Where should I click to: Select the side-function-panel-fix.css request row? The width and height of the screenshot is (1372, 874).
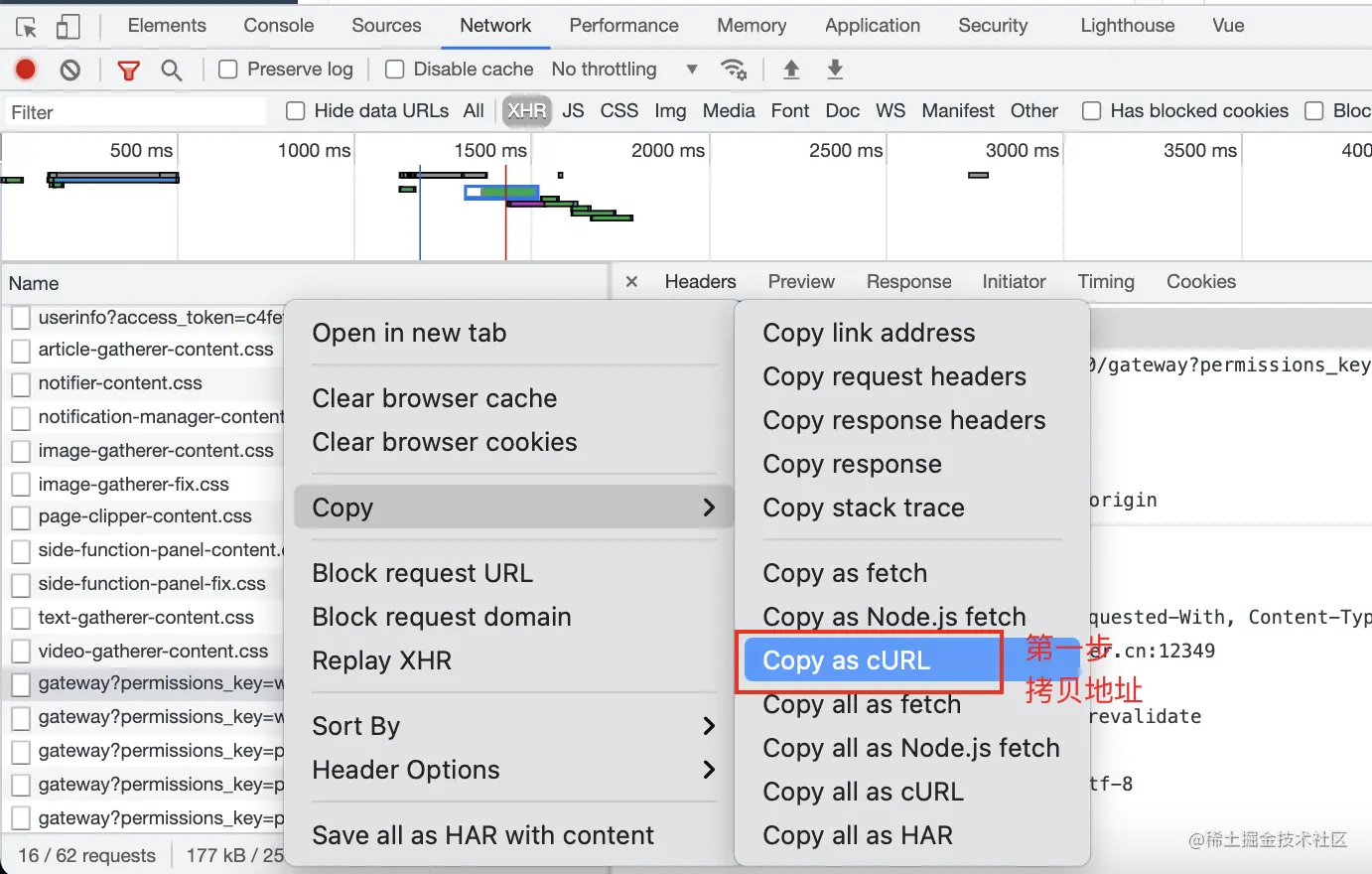152,584
